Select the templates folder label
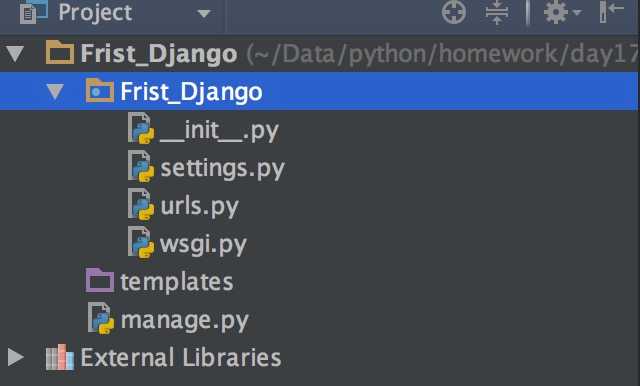Screen dimensions: 640x386 coord(177,282)
